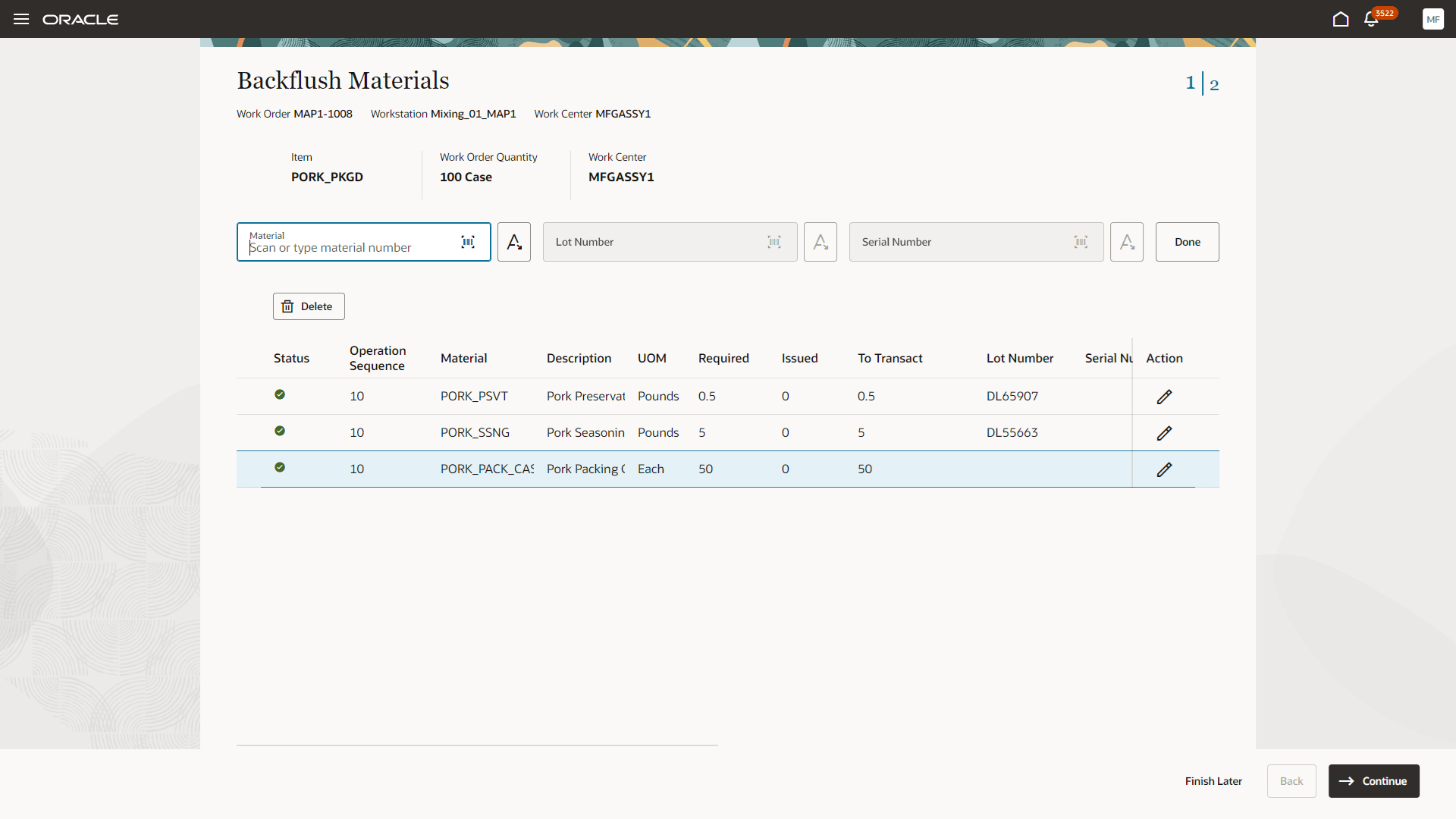Open notifications bell with 3522 badge

[x=1371, y=19]
